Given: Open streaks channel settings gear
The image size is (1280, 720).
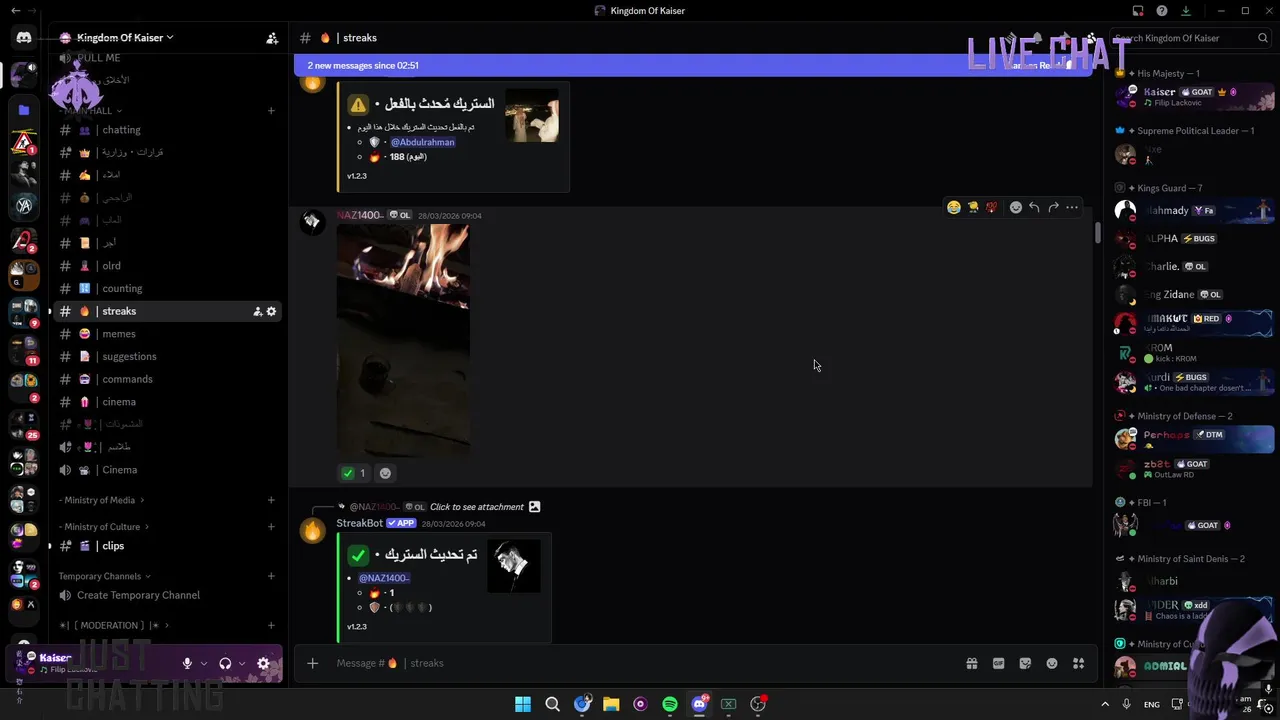Looking at the screenshot, I should [271, 311].
